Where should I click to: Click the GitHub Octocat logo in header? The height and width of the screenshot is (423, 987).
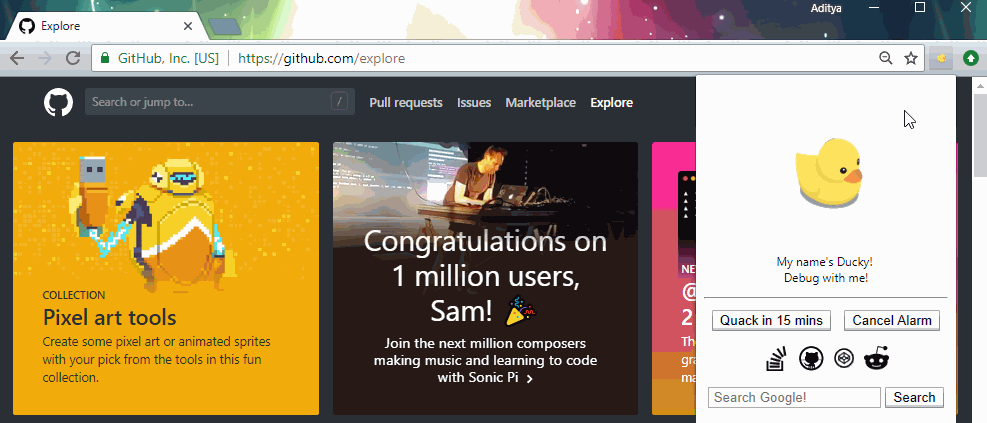coord(59,102)
